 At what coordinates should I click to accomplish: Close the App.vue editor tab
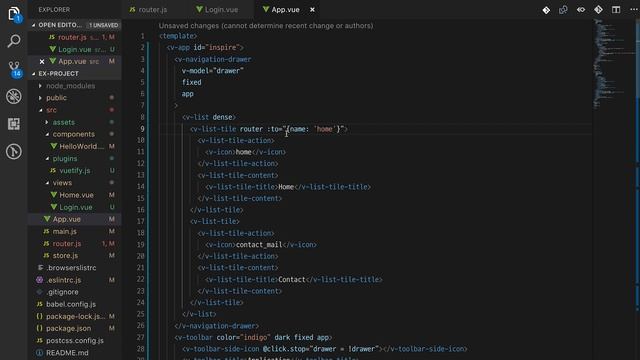tap(312, 9)
